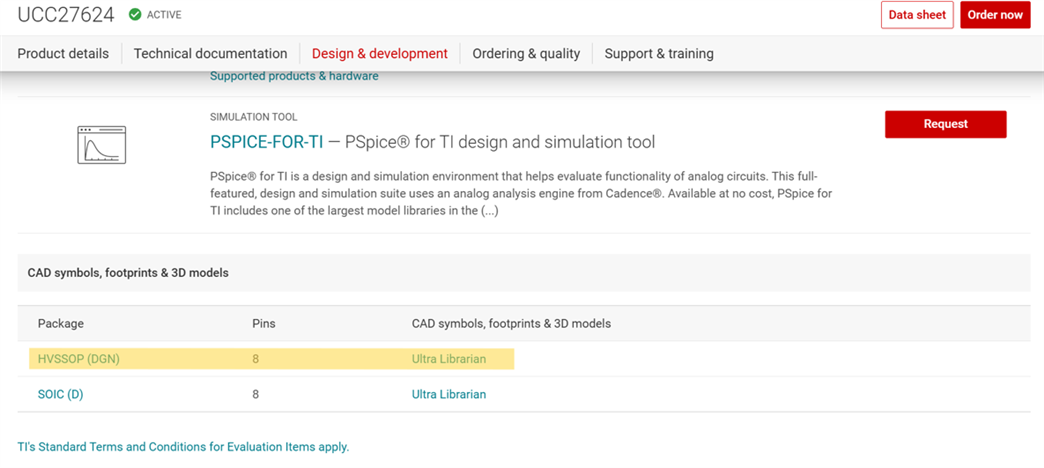Open the HVSSOP (DGN) package link

coord(79,359)
